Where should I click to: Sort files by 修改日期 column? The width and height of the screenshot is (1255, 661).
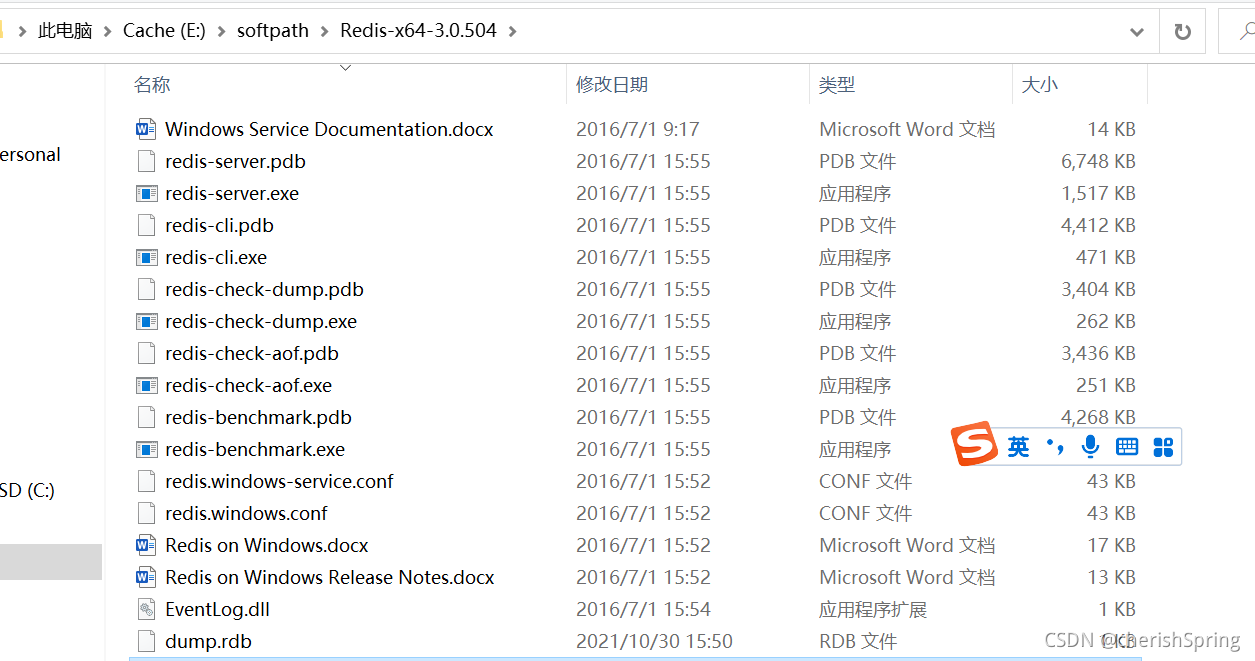coord(612,85)
